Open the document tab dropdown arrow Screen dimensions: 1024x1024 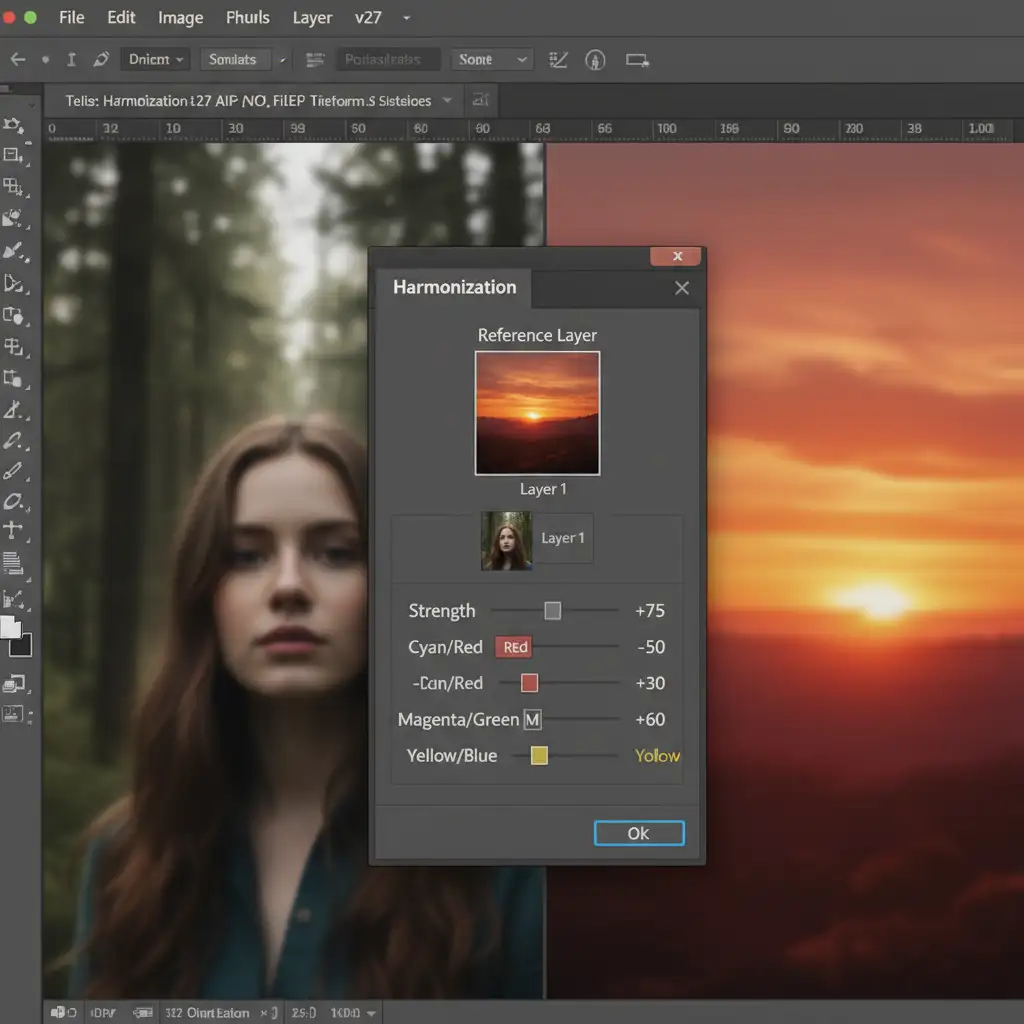click(x=446, y=100)
